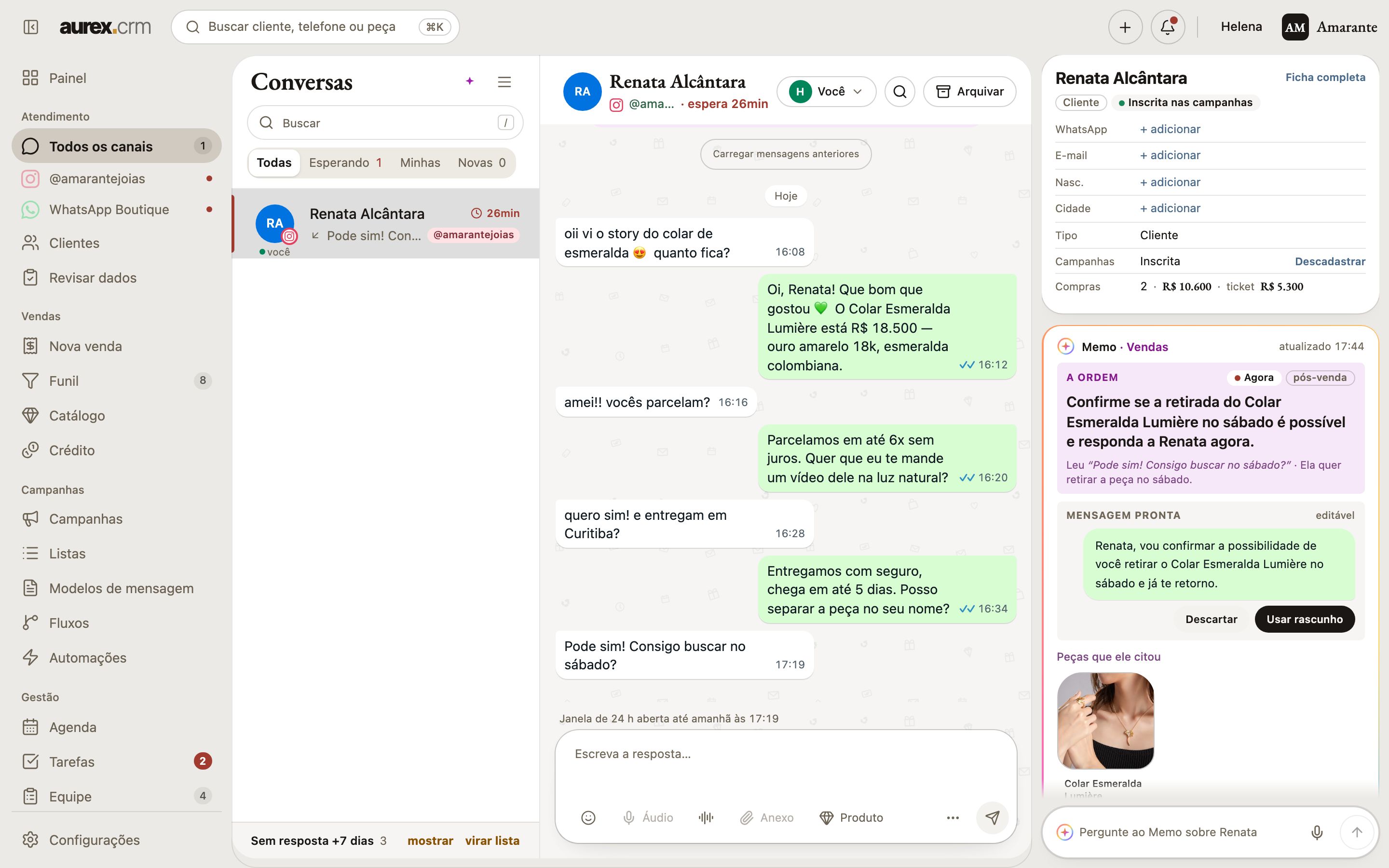Click the pós-venda tag

(1320, 378)
